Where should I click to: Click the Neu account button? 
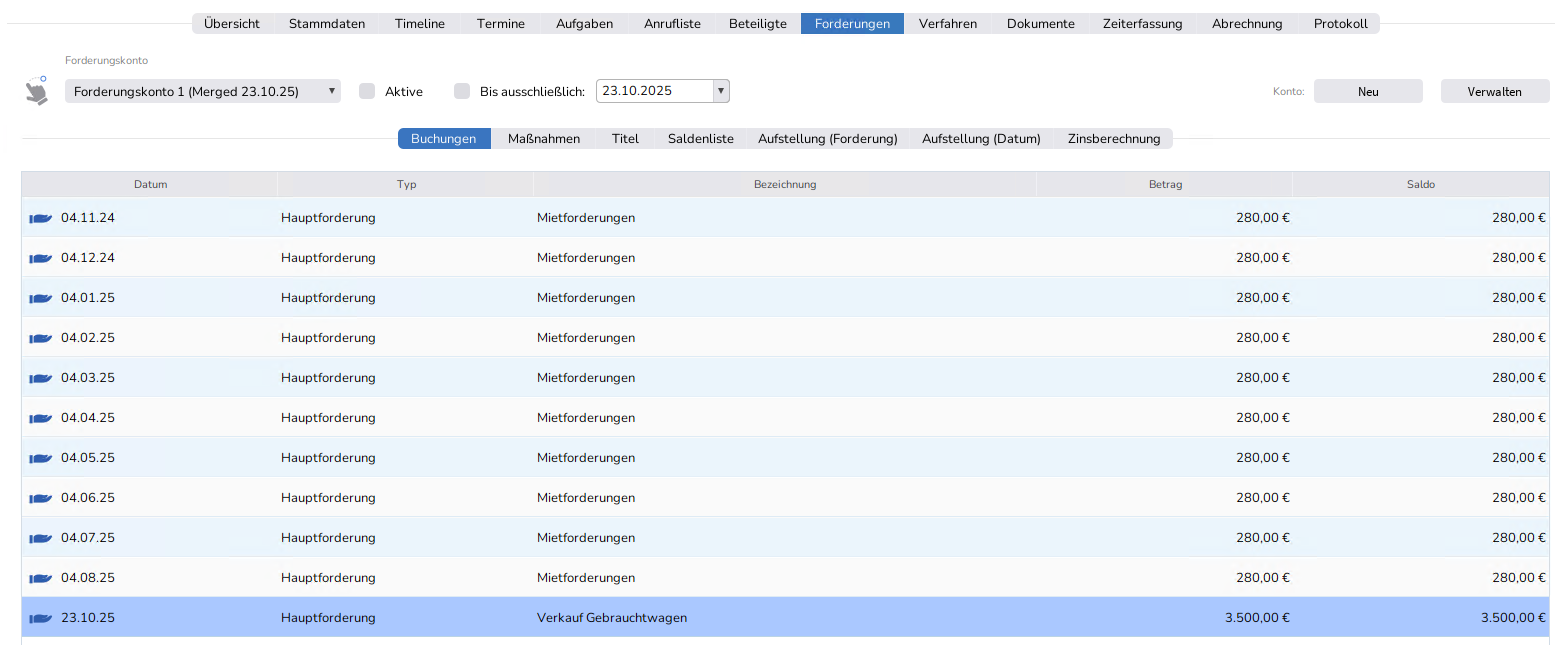pos(1367,91)
